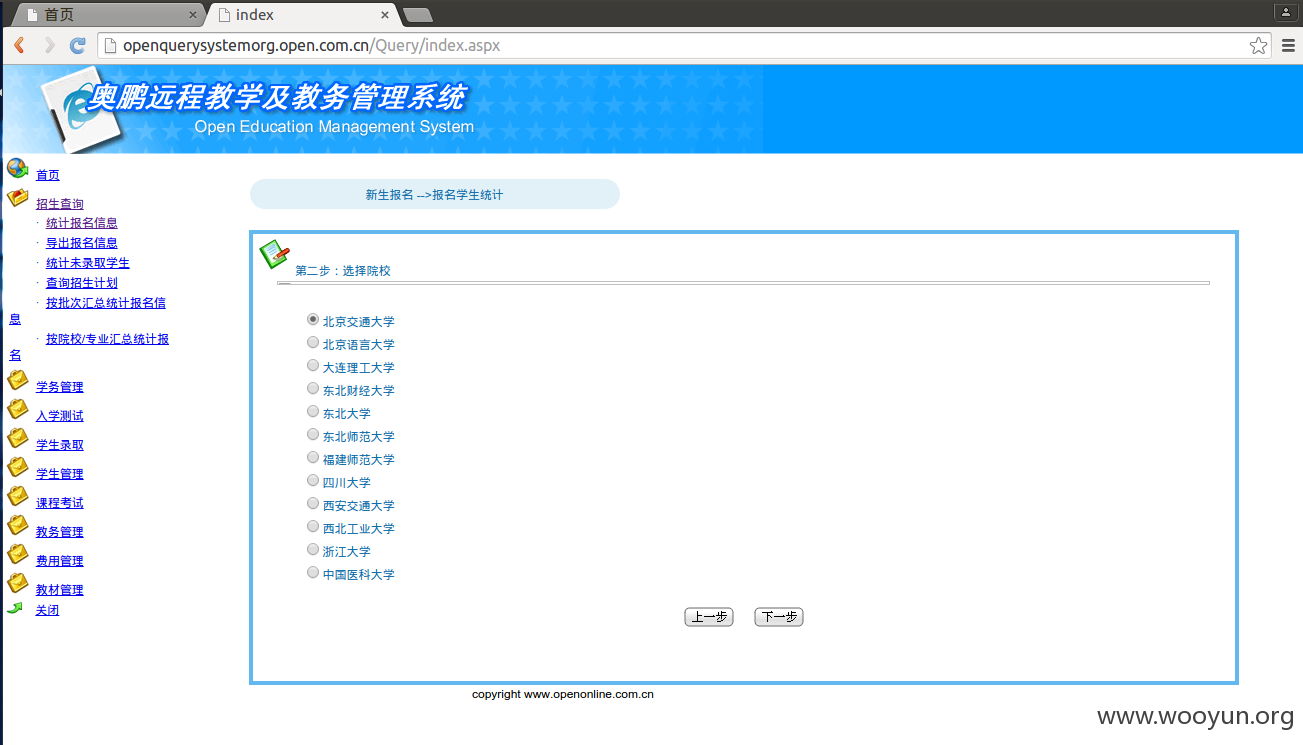This screenshot has height=745, width=1303.
Task: Click the folder icon beside 学生管理
Action: (17, 467)
